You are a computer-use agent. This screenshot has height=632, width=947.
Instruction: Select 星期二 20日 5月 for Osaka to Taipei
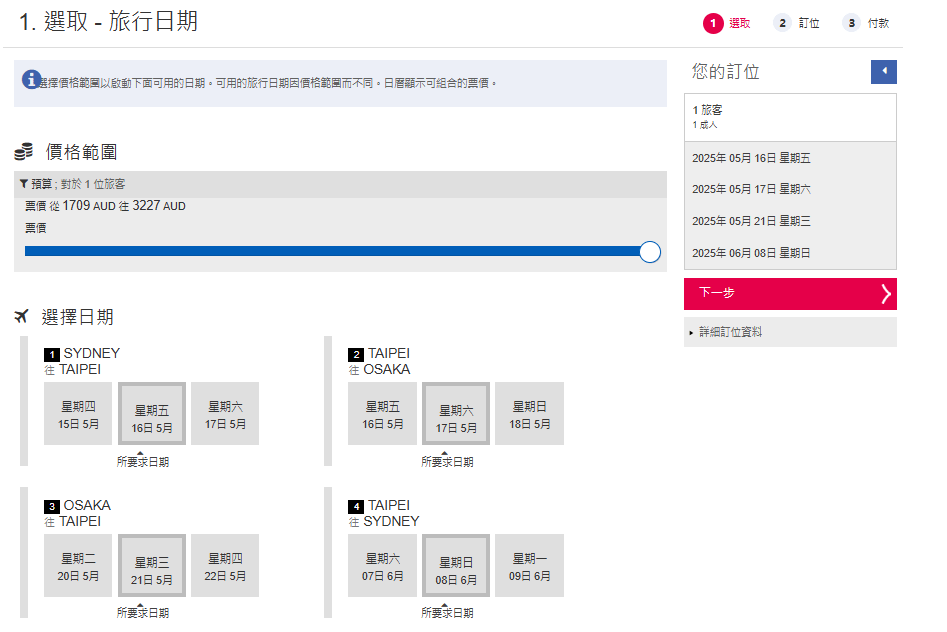click(x=78, y=566)
